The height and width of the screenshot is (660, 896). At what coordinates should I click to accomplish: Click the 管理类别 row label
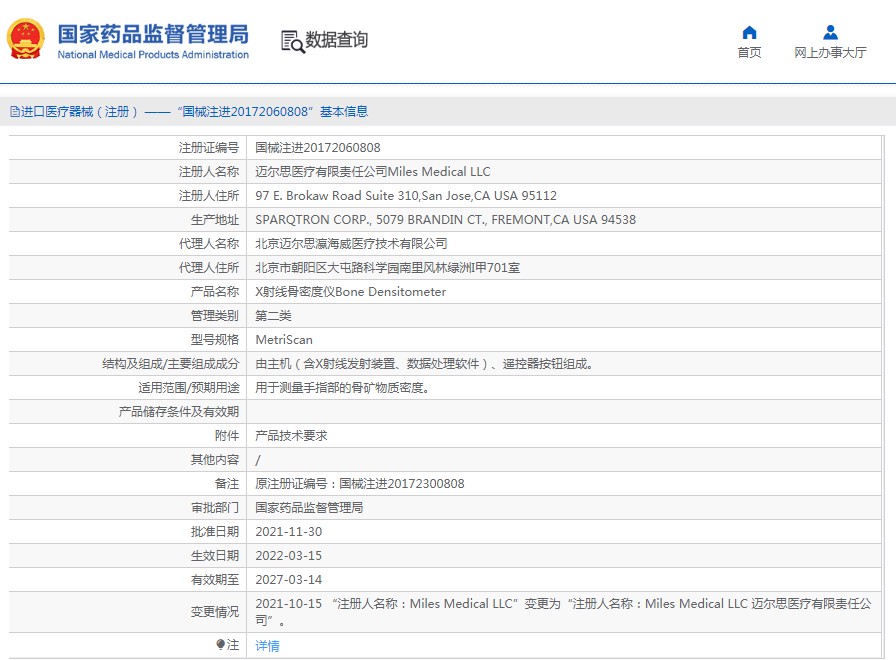click(x=215, y=316)
